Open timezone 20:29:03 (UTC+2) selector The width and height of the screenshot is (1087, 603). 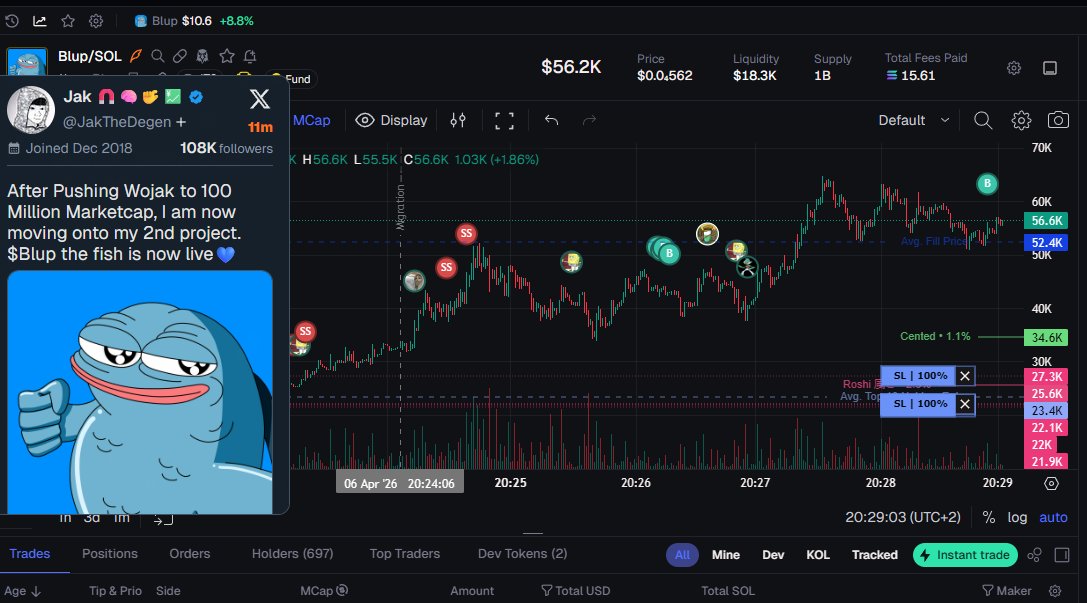[x=903, y=517]
